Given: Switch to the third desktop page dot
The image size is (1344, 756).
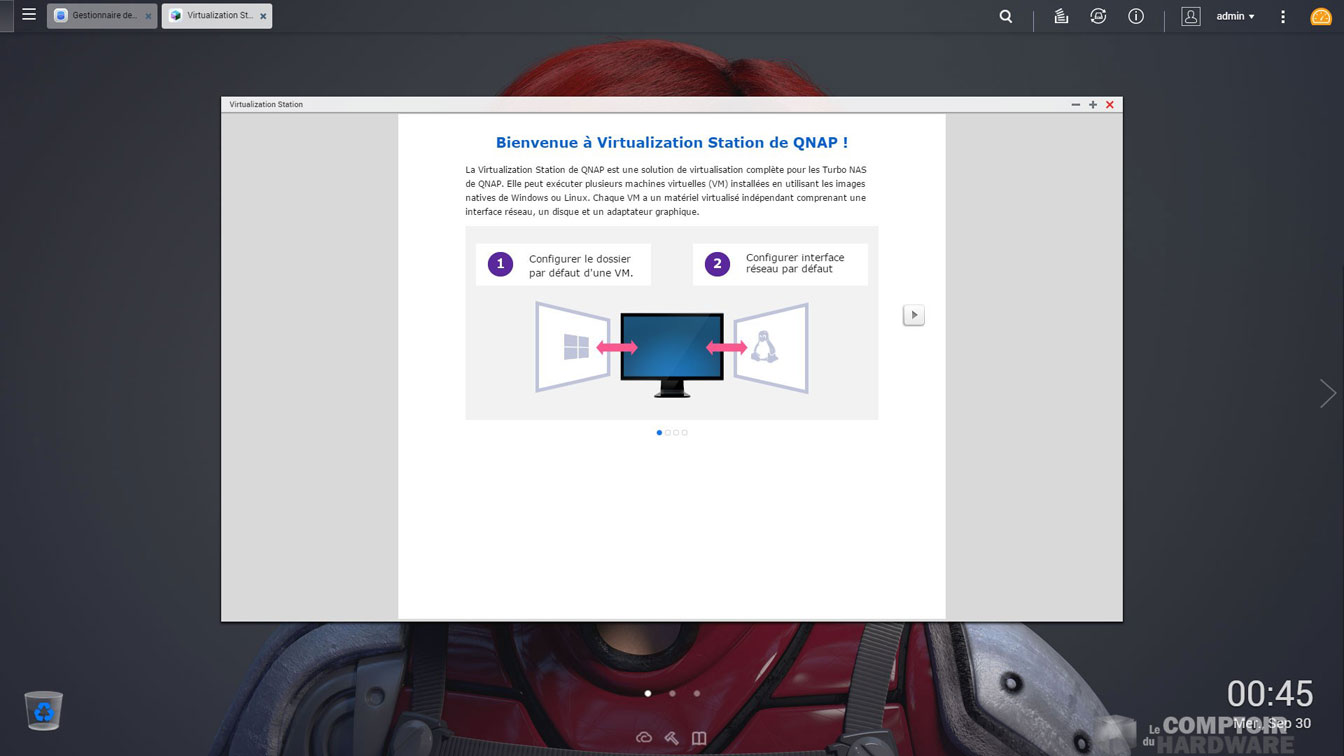Looking at the screenshot, I should (x=697, y=693).
